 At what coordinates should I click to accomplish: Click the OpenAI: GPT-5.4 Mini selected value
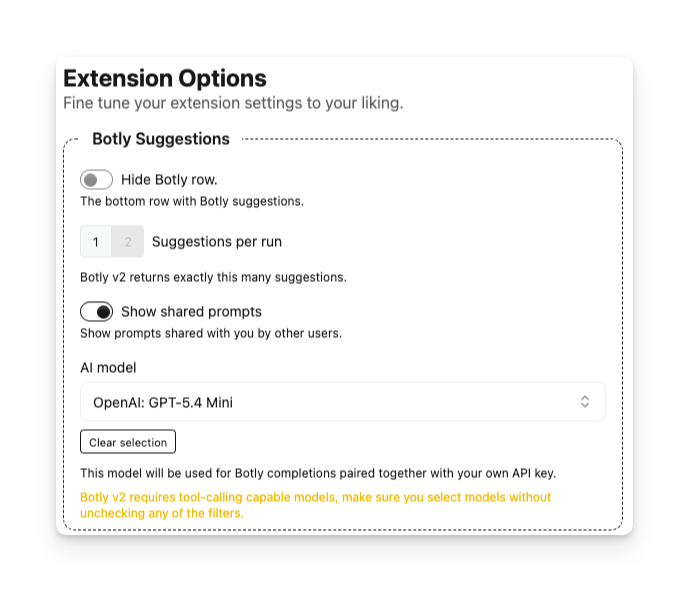(163, 403)
